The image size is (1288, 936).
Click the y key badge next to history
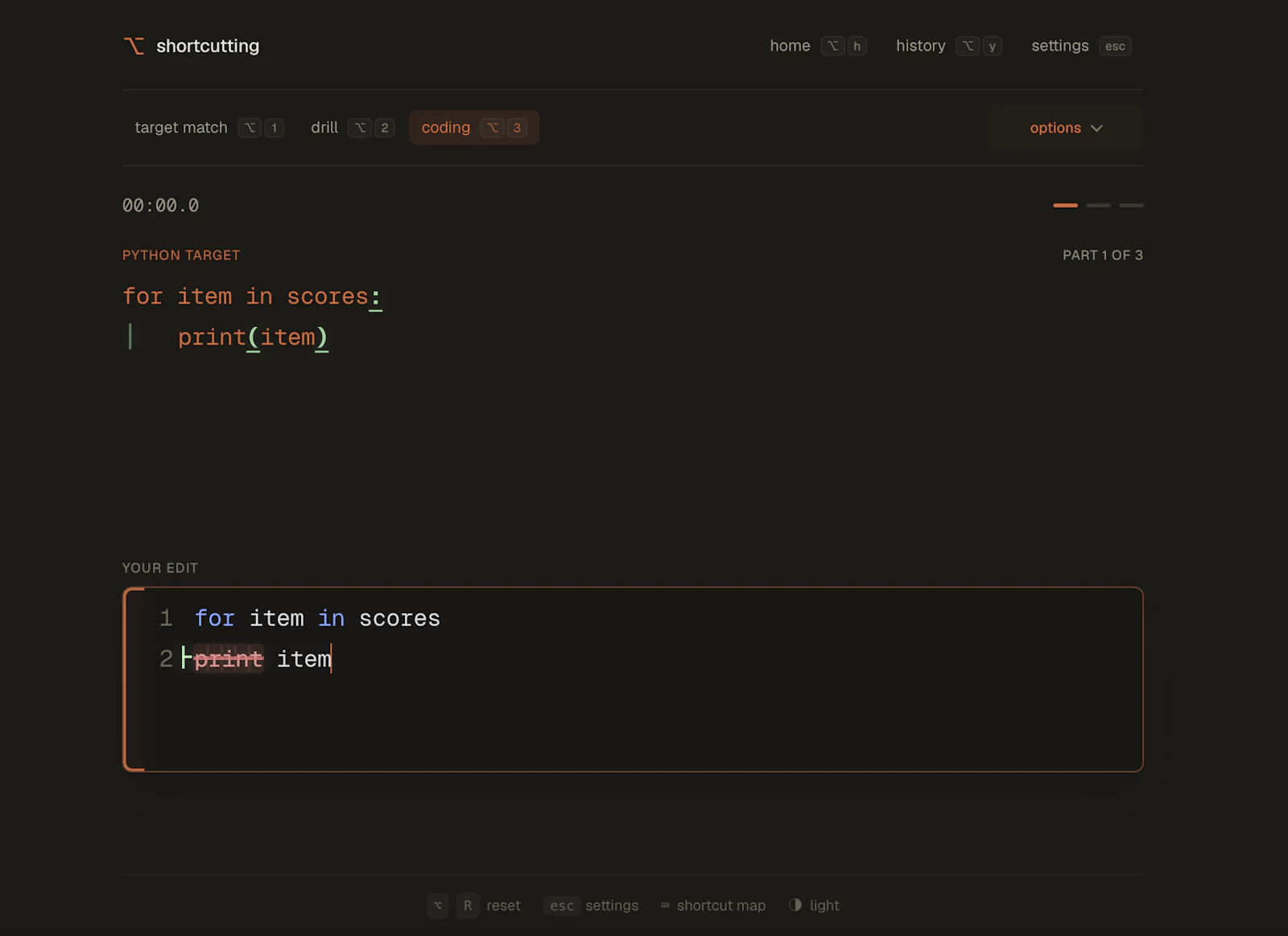(992, 46)
